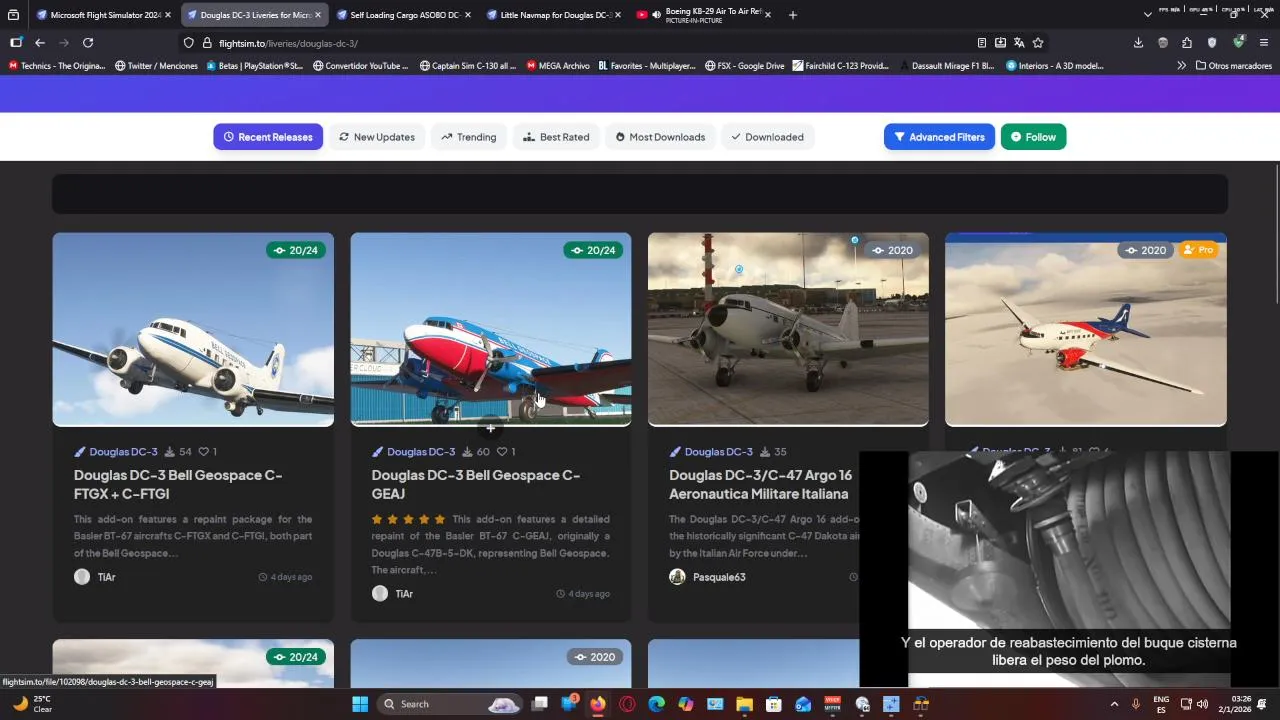Click Douglas DC-3 category tag on Argo 16 card
Image resolution: width=1280 pixels, height=720 pixels.
click(x=718, y=452)
